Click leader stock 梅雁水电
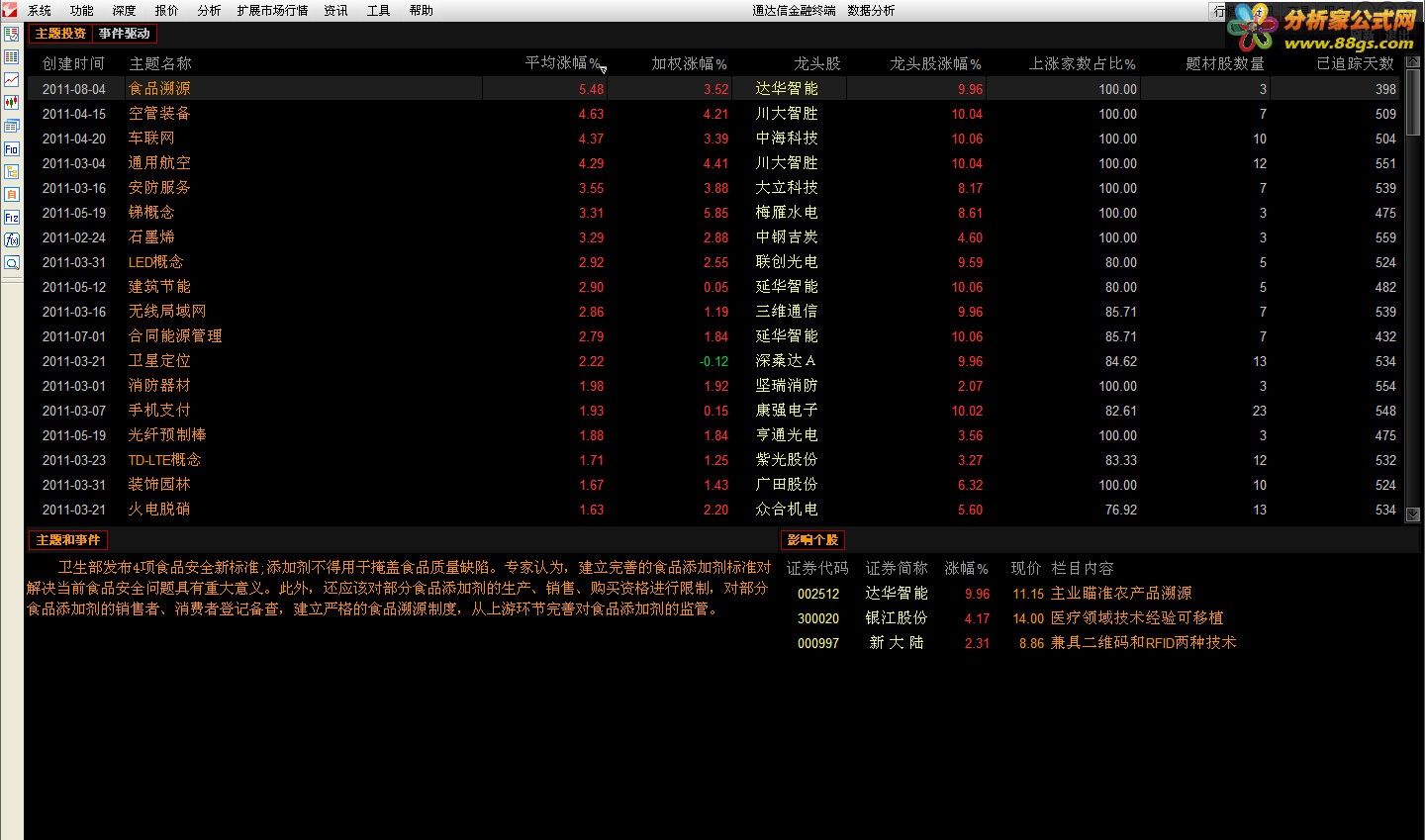Screen dimensions: 1425x840 (787, 213)
